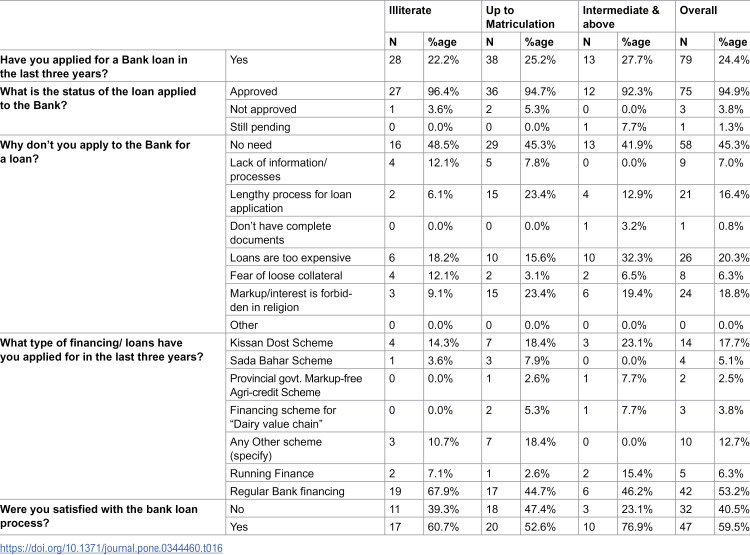Click the Overall column header
The height and width of the screenshot is (555, 750).
point(698,11)
